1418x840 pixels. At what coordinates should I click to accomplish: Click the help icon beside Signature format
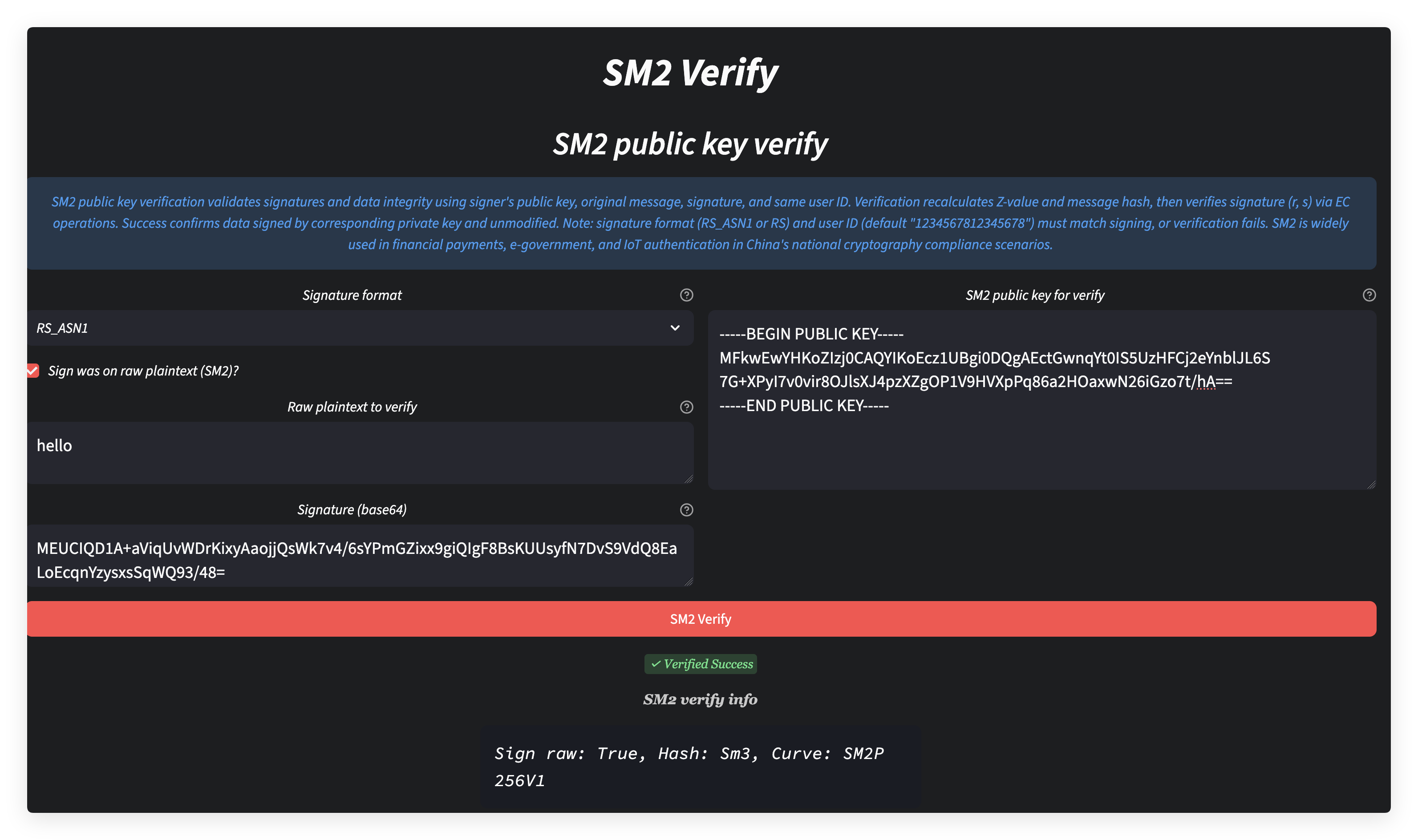click(x=686, y=295)
